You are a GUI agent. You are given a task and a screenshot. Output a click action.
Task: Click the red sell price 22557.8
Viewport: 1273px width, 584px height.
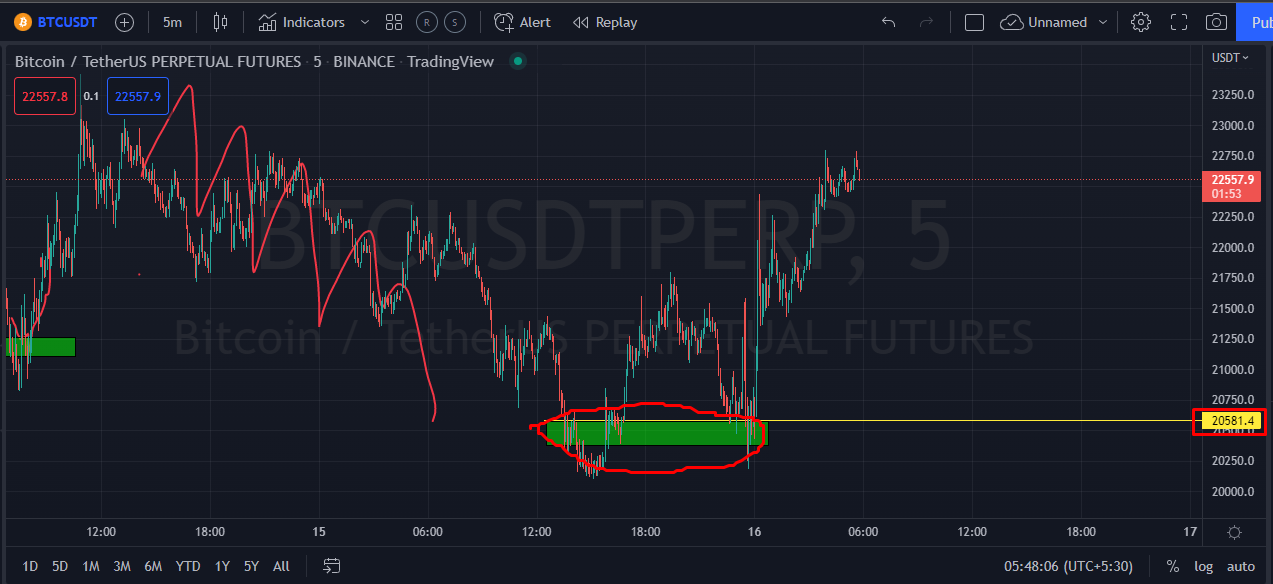click(x=45, y=96)
